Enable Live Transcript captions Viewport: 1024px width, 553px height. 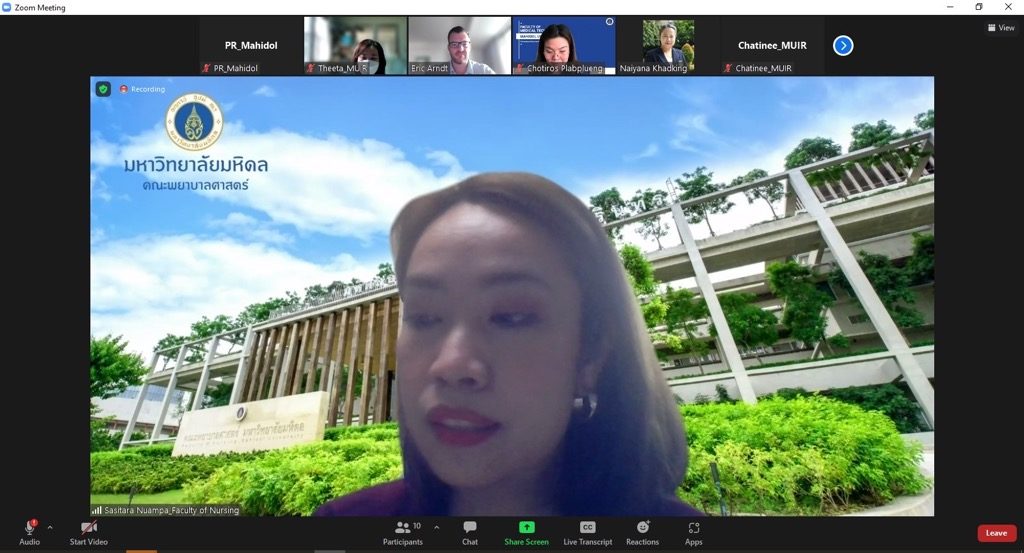point(587,528)
